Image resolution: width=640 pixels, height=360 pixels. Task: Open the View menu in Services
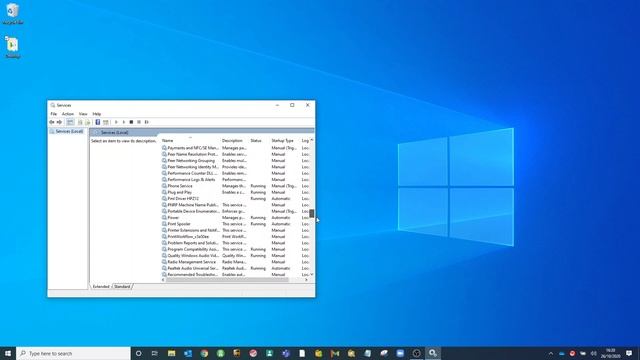(83, 114)
